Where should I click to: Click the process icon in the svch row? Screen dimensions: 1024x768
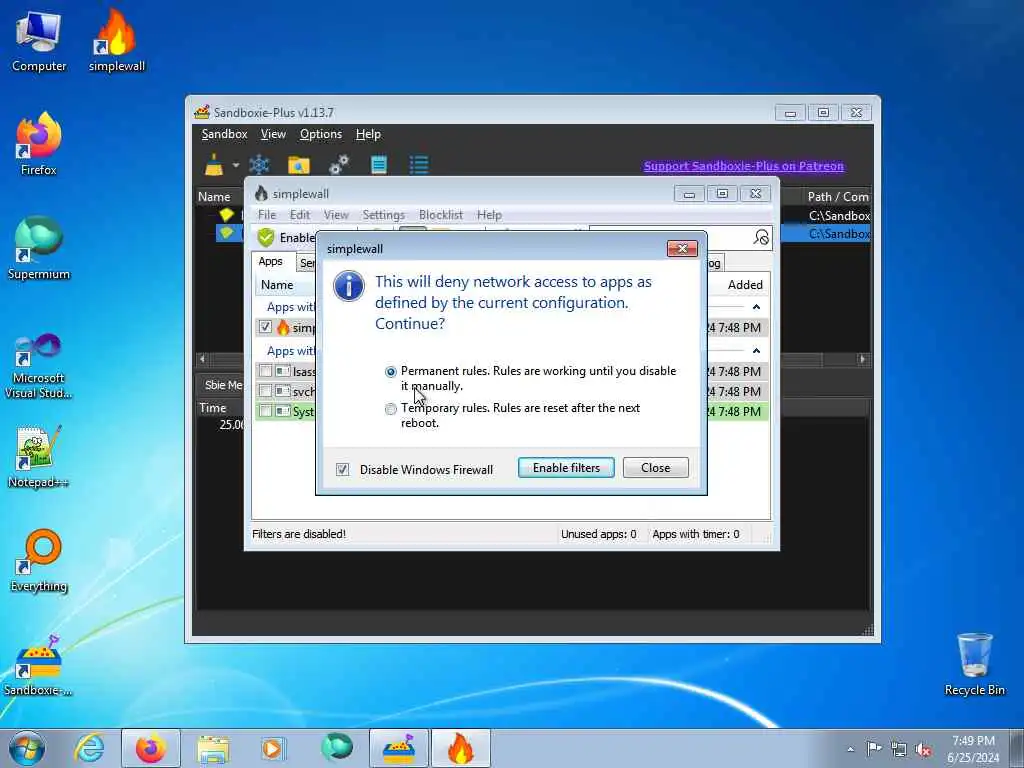[x=283, y=391]
